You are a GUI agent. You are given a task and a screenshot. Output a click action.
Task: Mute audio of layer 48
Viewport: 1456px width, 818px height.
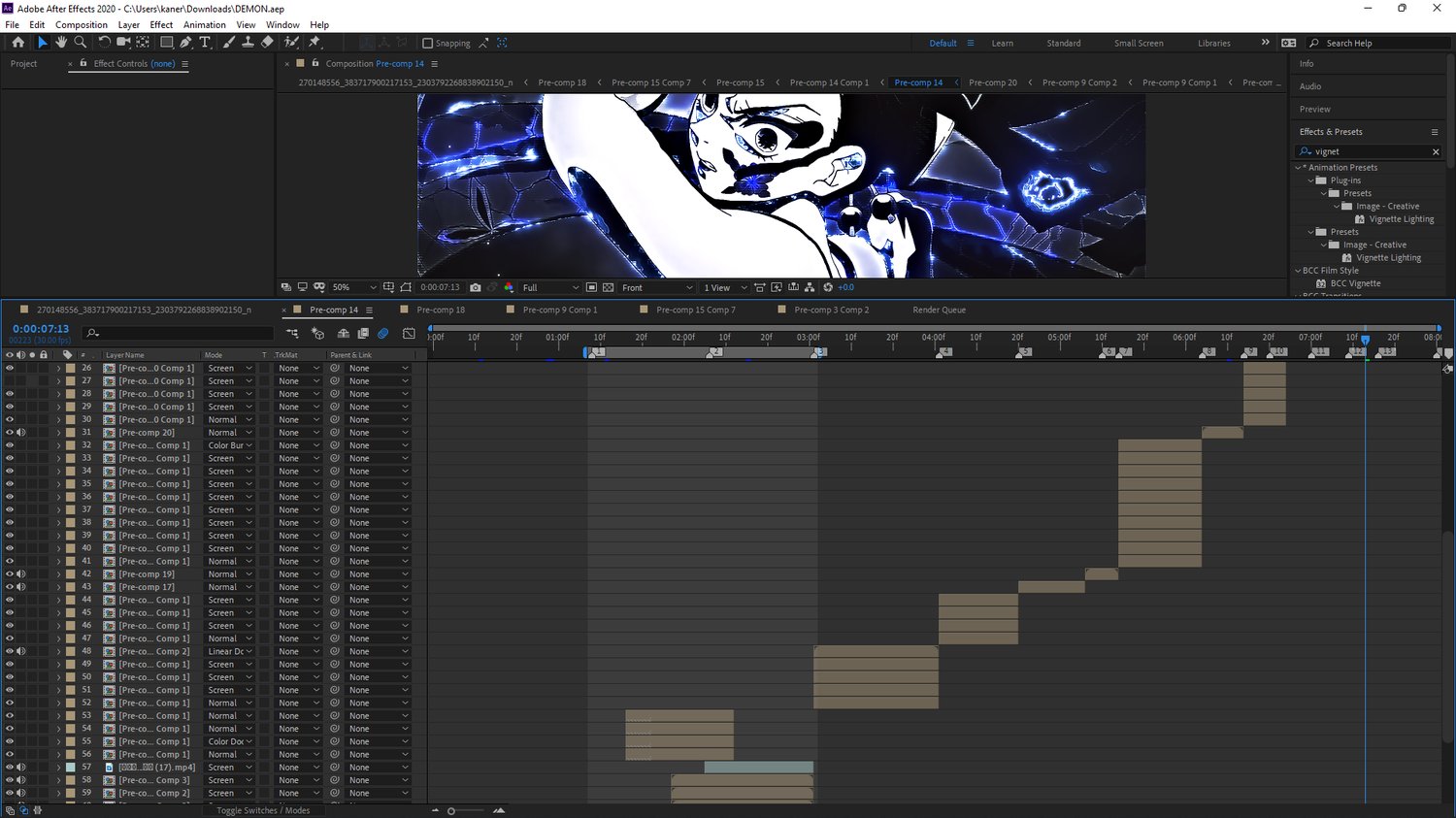coord(21,652)
